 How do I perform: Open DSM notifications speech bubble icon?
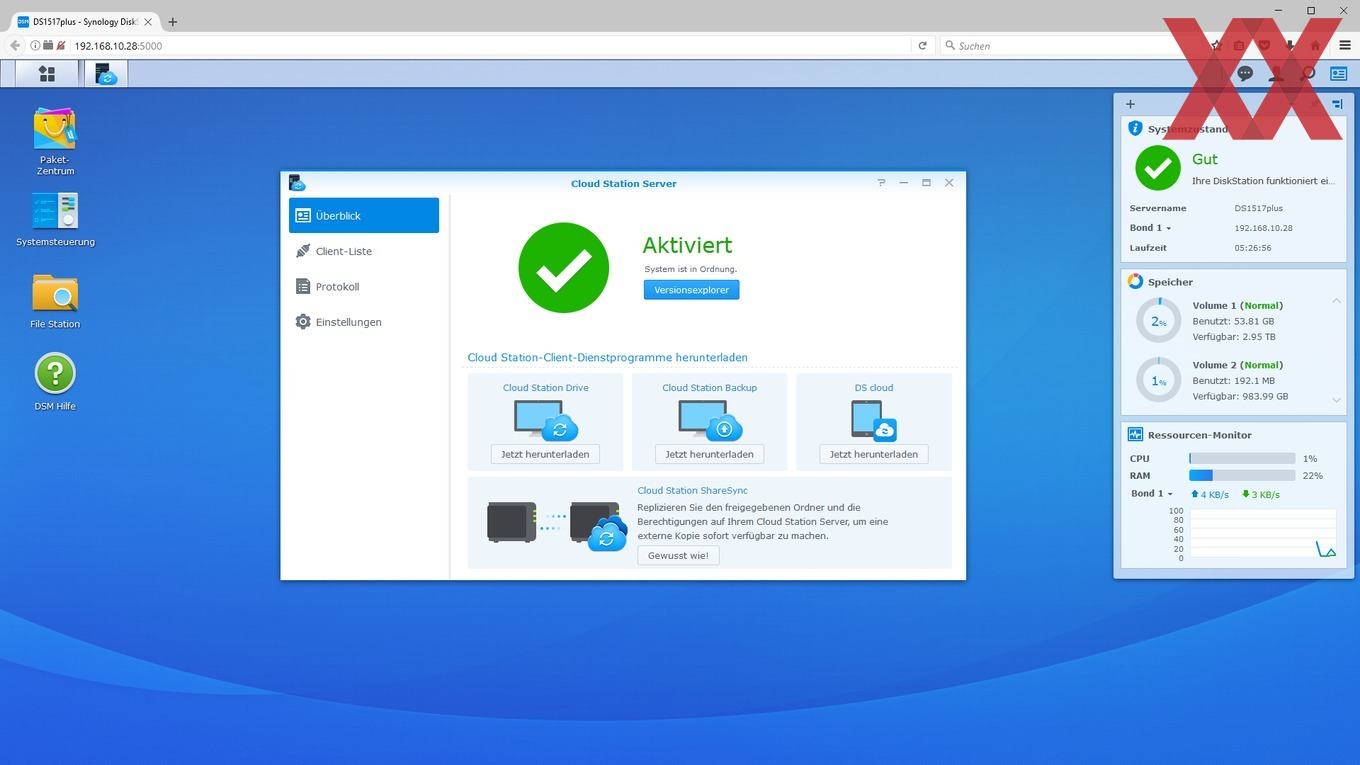[x=1245, y=73]
